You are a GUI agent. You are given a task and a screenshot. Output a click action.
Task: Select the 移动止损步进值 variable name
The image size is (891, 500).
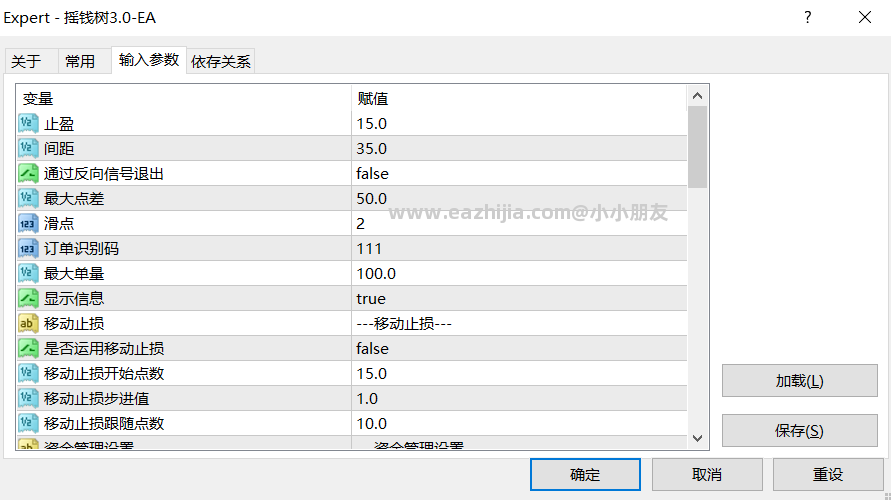click(97, 399)
